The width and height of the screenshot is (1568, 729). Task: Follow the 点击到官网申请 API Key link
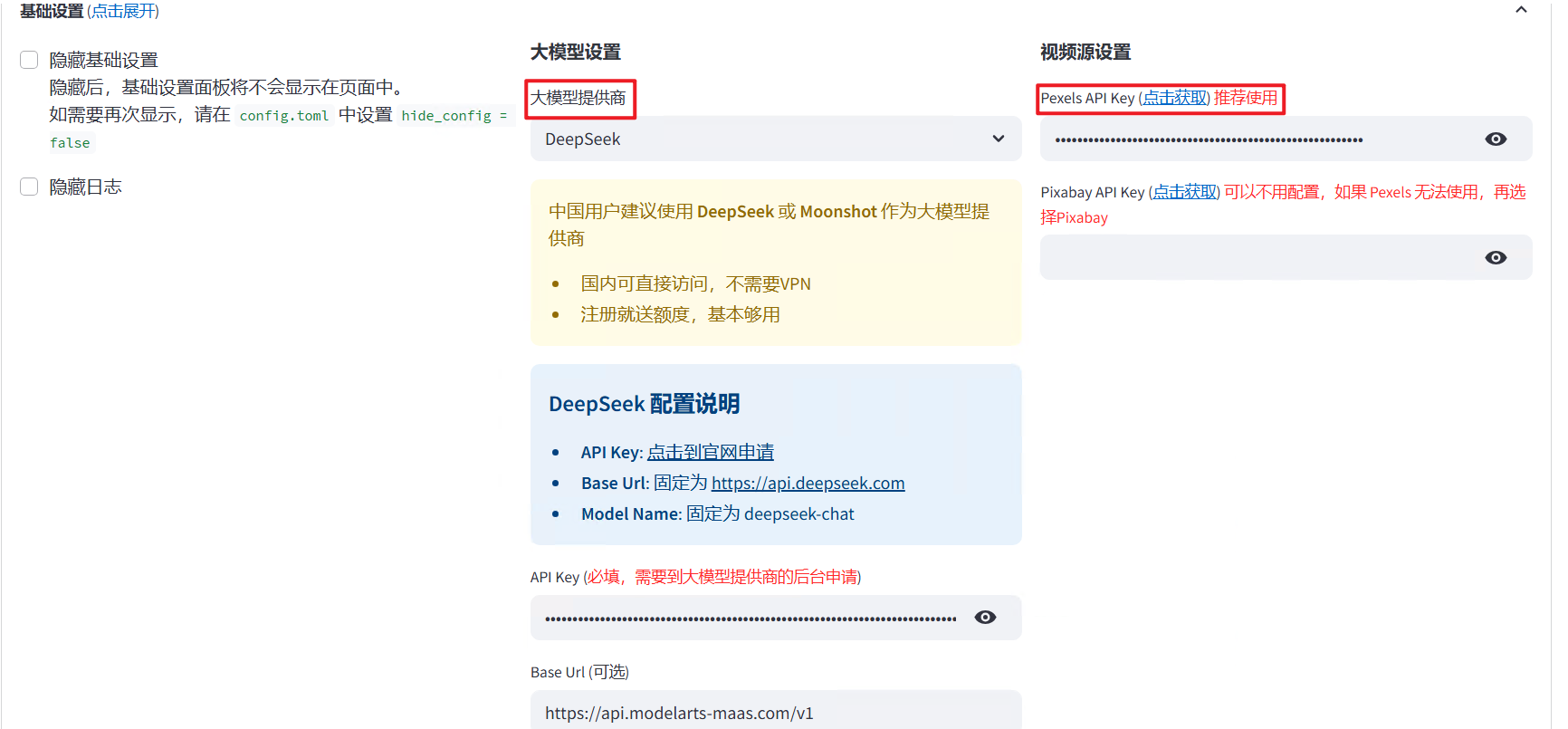(711, 452)
